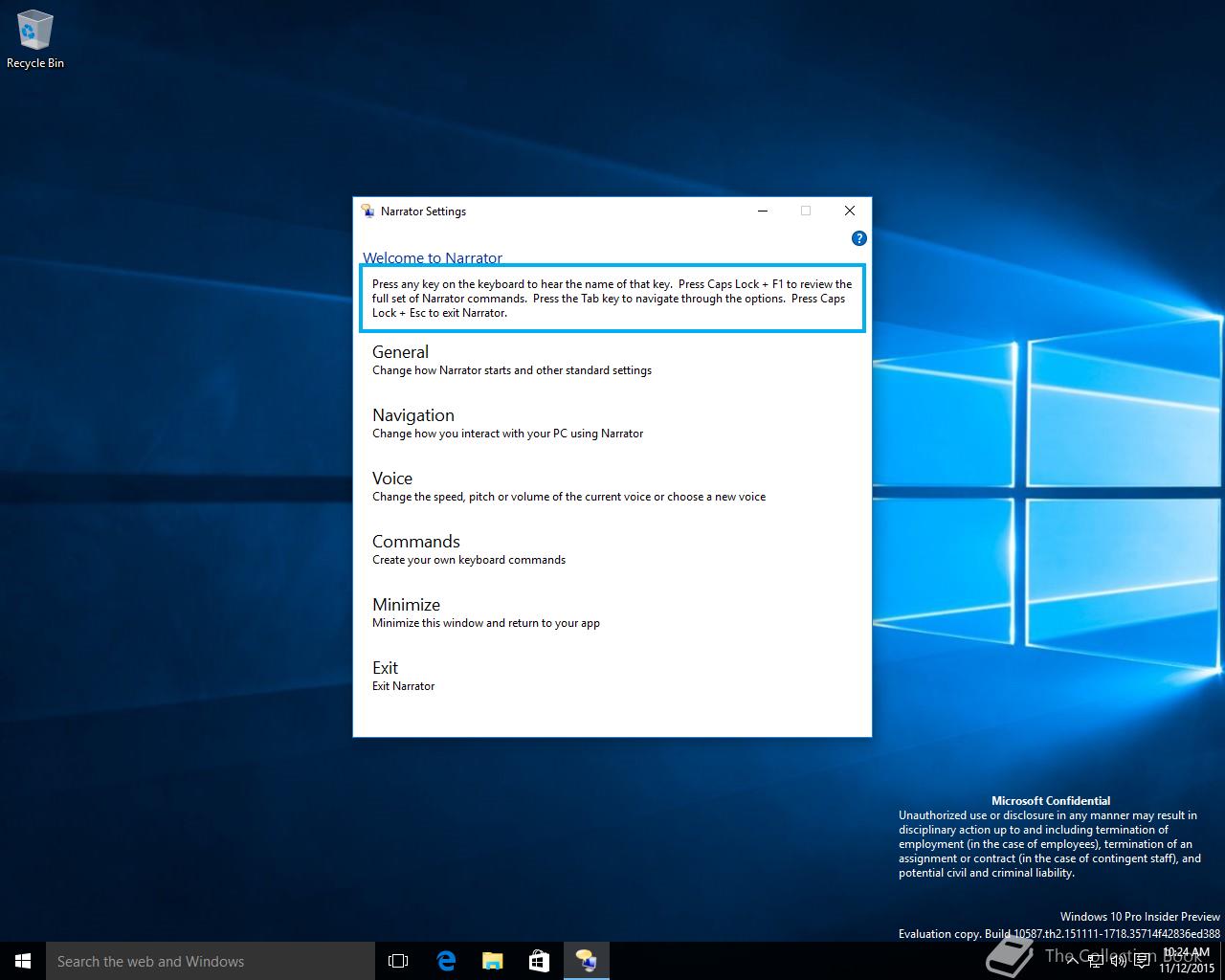The height and width of the screenshot is (980, 1225).
Task: Click 'Minimize this window and return' text
Action: 486,623
